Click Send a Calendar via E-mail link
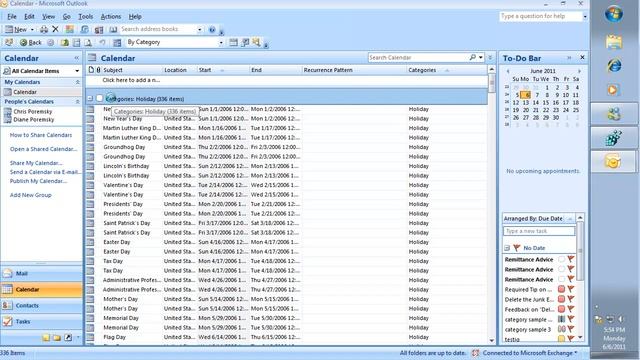The height and width of the screenshot is (360, 640). tap(45, 172)
